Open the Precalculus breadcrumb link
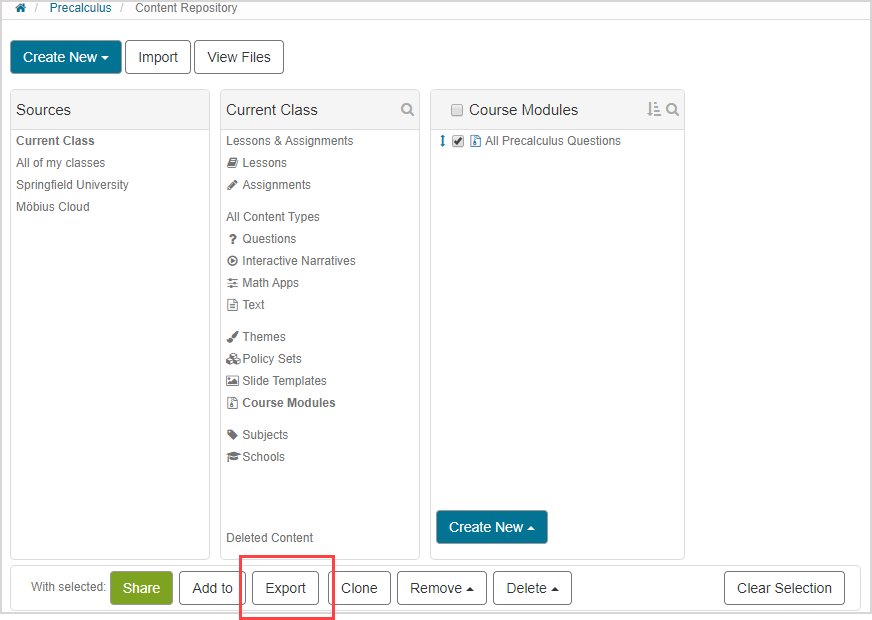The height and width of the screenshot is (620, 872). pos(80,8)
